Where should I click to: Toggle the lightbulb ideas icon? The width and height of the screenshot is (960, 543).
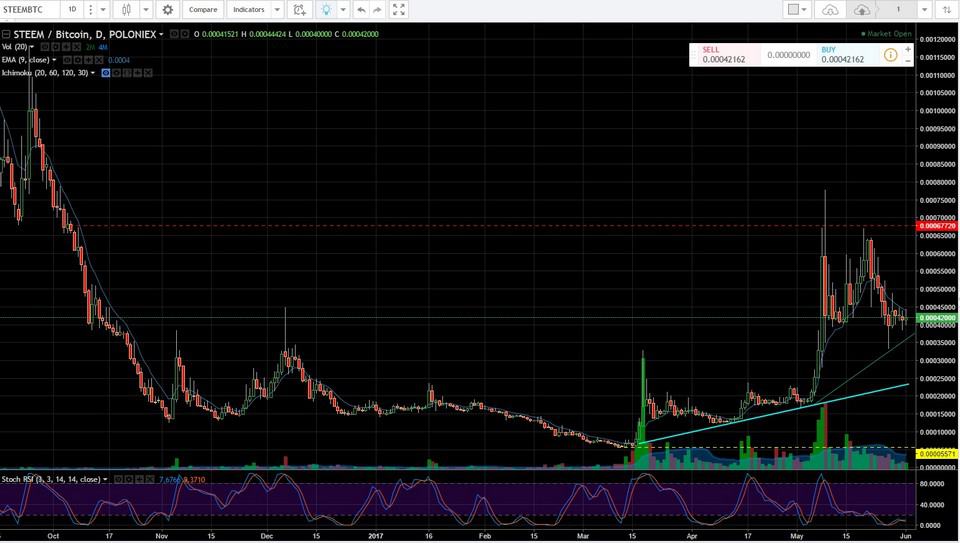(x=326, y=10)
